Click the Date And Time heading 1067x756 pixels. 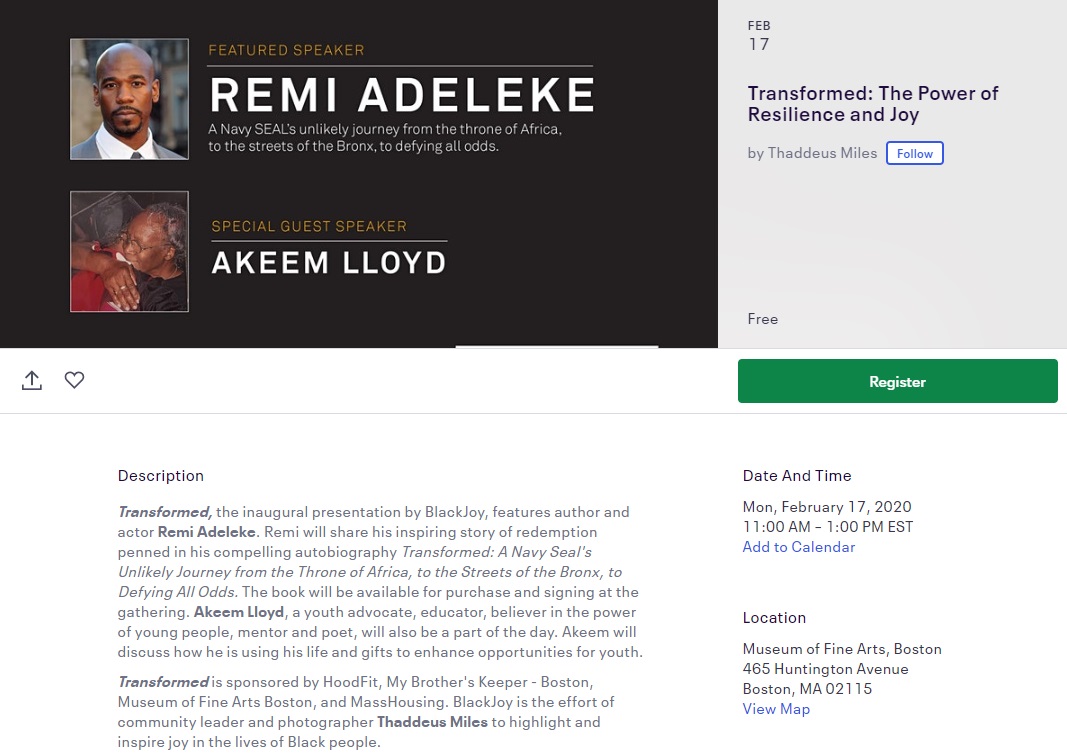click(x=797, y=476)
